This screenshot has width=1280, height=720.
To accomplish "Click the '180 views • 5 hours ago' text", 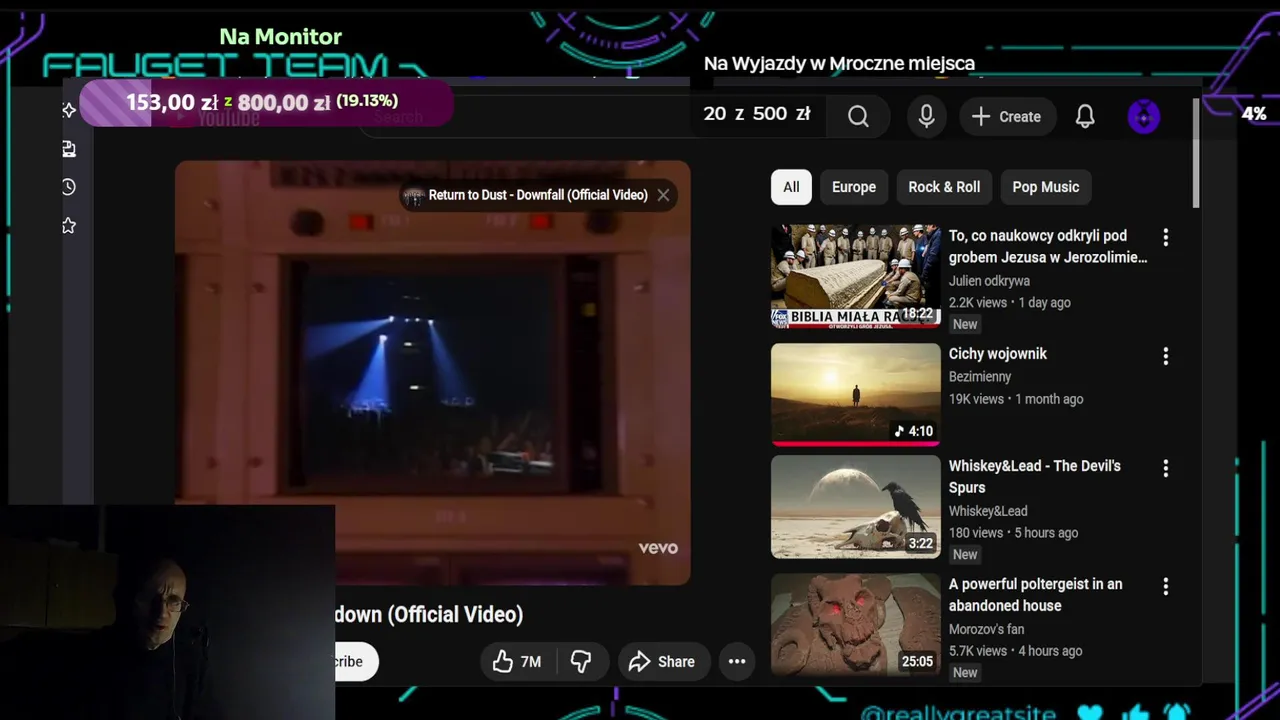I will pyautogui.click(x=1014, y=533).
